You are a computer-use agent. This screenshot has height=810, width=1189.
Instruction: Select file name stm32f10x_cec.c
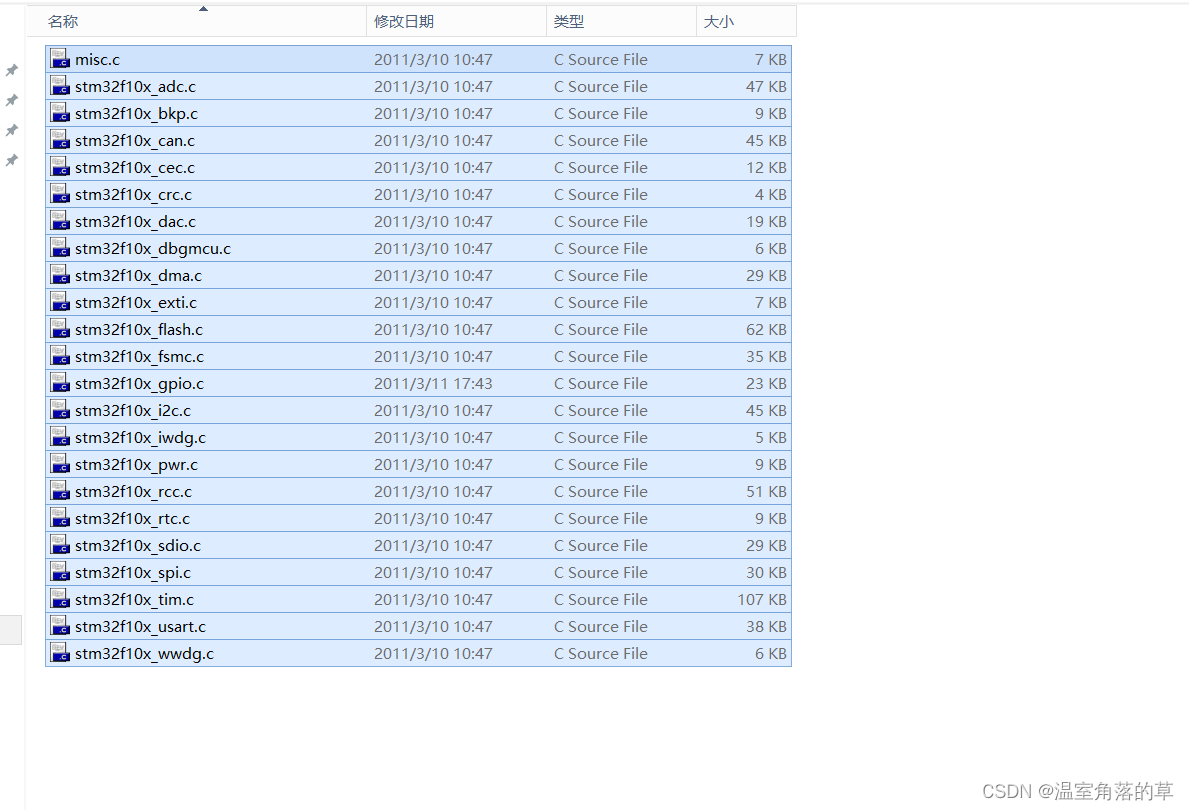(135, 168)
